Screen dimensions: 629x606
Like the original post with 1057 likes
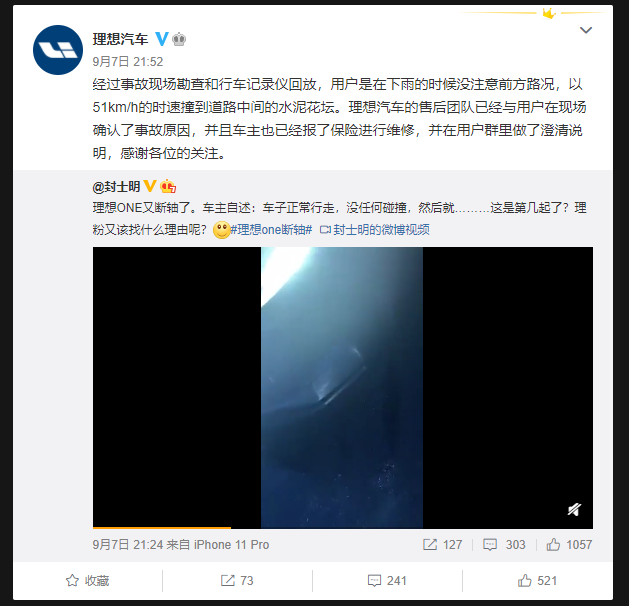569,544
